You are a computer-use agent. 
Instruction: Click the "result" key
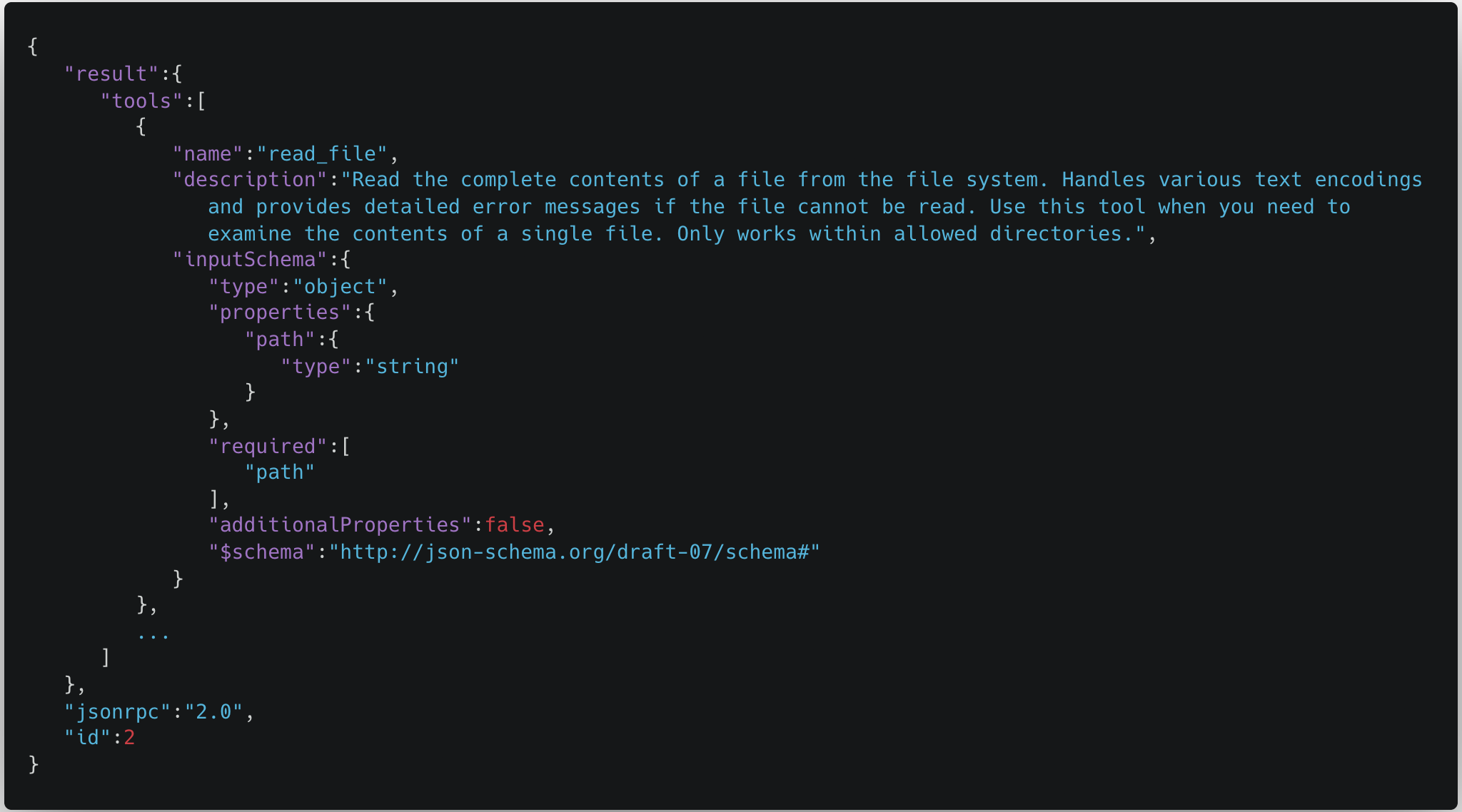tap(111, 74)
